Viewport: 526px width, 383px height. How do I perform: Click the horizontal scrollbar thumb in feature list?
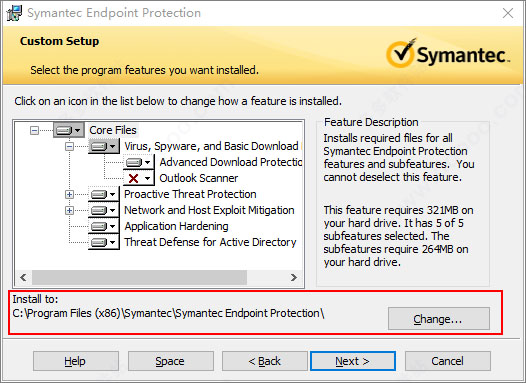(x=139, y=277)
